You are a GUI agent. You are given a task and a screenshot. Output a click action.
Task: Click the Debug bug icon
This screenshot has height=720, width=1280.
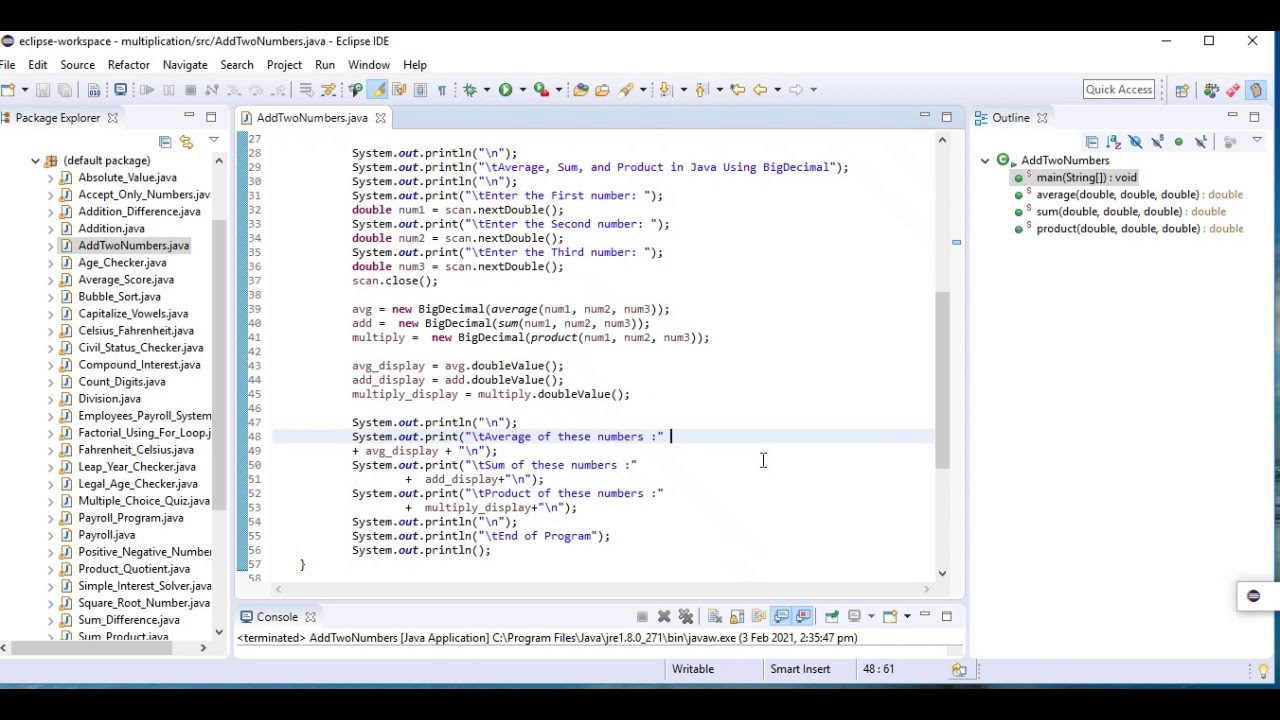click(x=469, y=90)
